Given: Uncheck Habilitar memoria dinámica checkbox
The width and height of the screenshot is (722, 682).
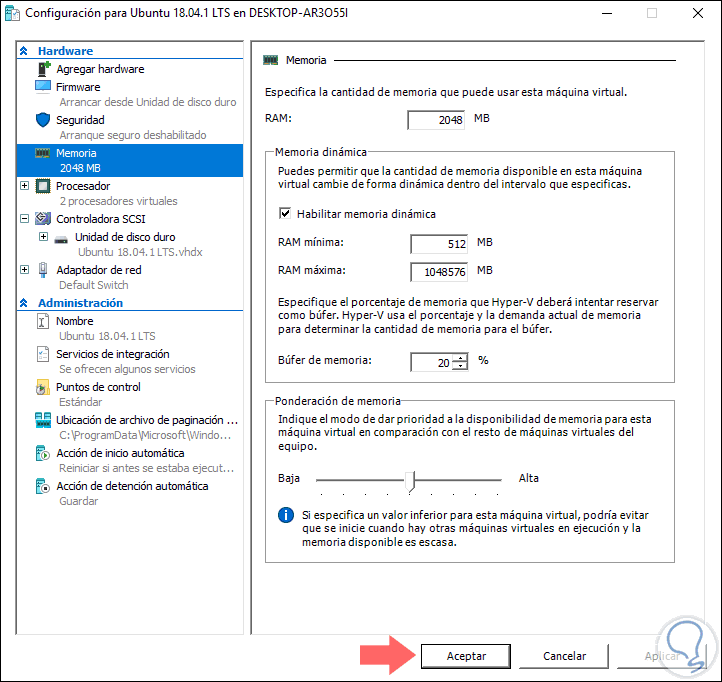Looking at the screenshot, I should point(285,213).
